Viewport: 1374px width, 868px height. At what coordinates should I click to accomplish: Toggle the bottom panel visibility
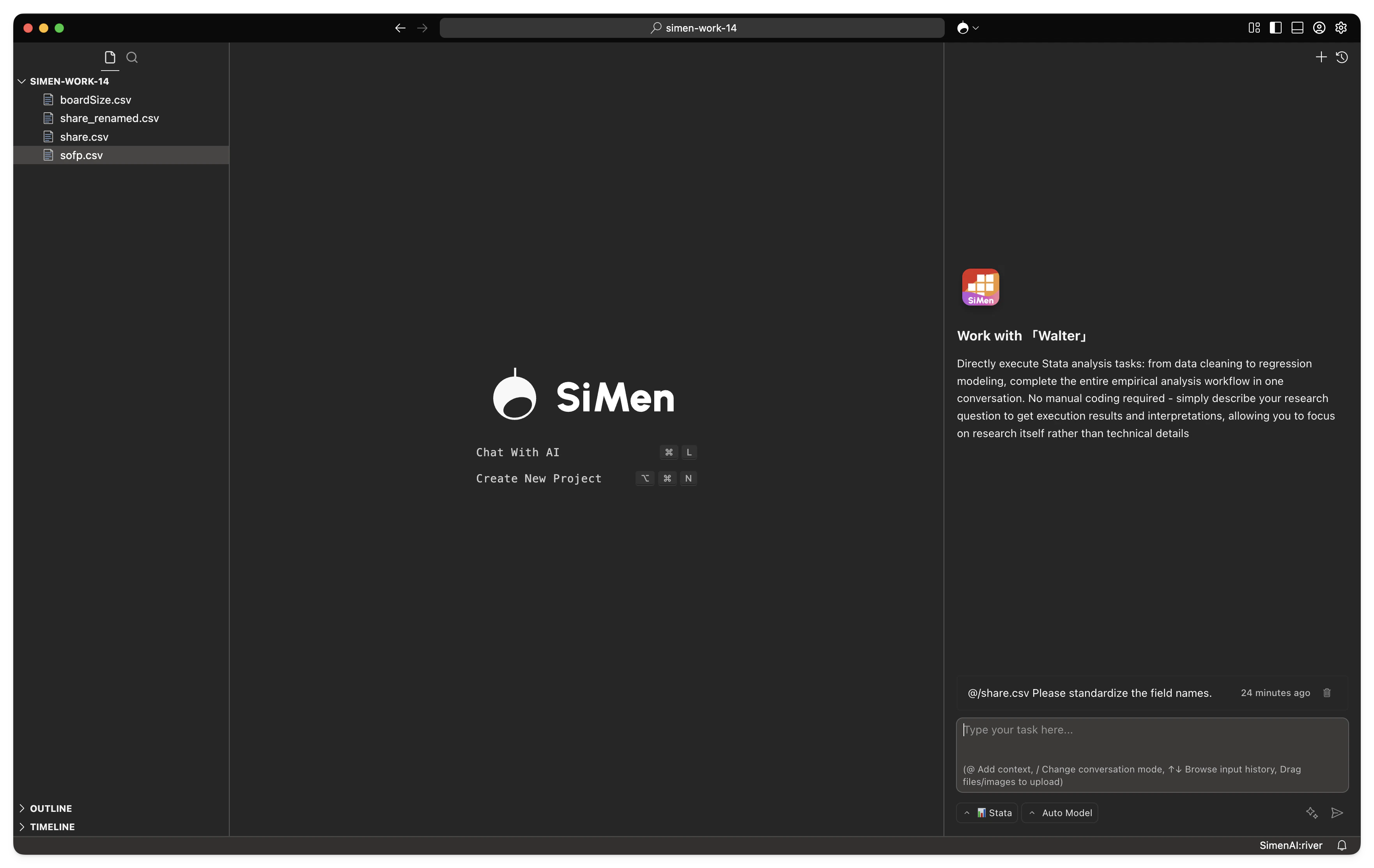click(1297, 28)
